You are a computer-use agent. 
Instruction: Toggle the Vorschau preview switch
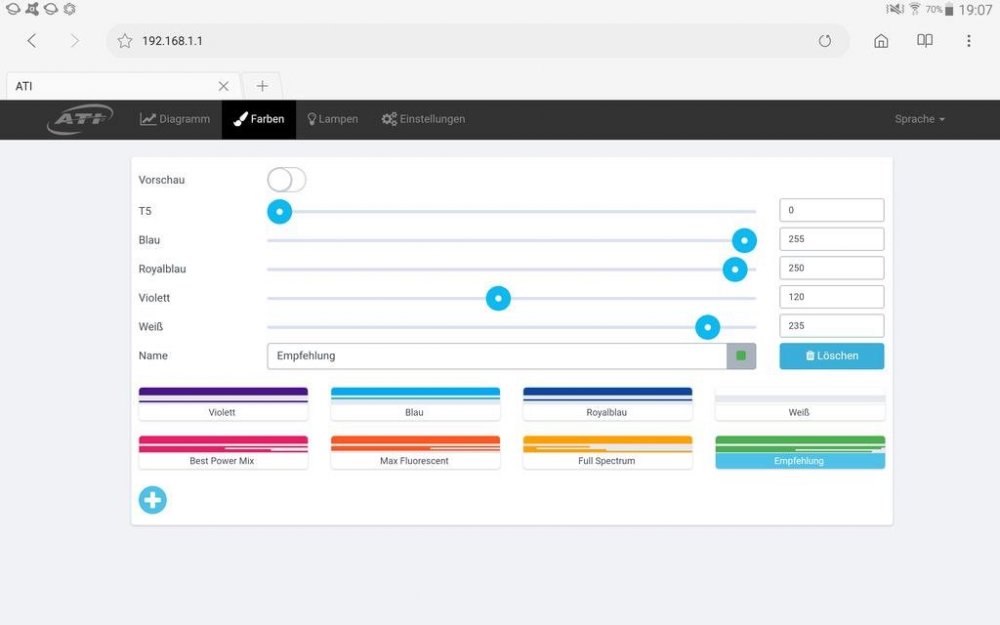(286, 180)
